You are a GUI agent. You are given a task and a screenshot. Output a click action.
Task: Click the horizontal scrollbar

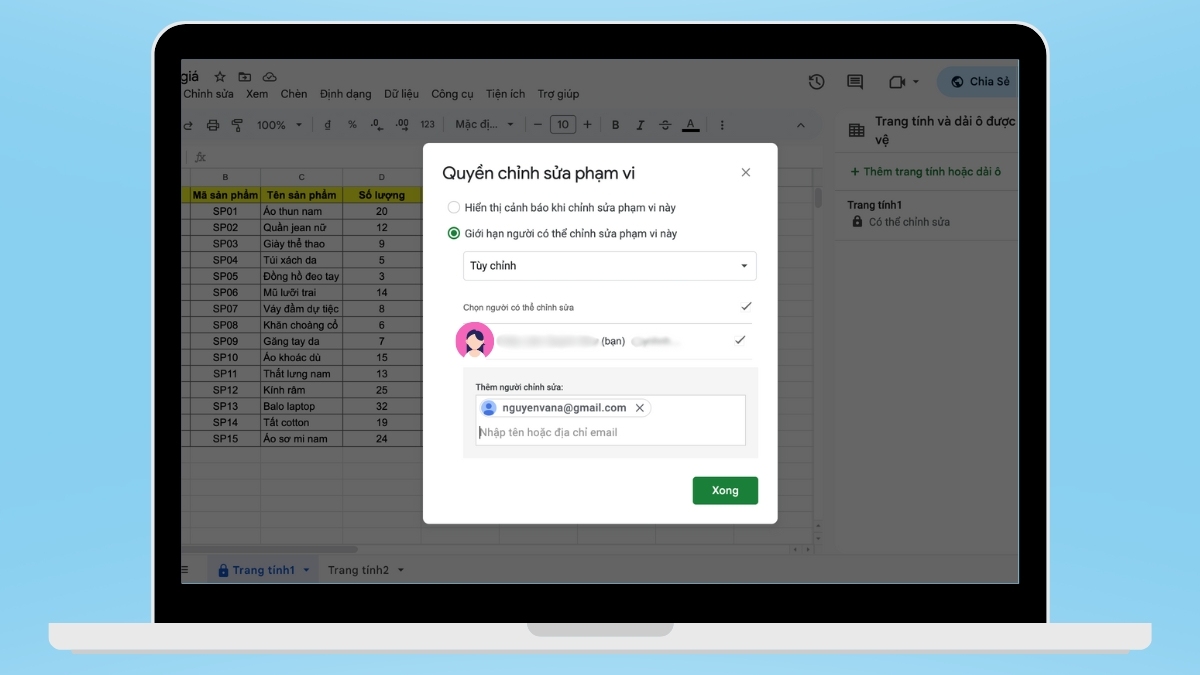coord(269,549)
